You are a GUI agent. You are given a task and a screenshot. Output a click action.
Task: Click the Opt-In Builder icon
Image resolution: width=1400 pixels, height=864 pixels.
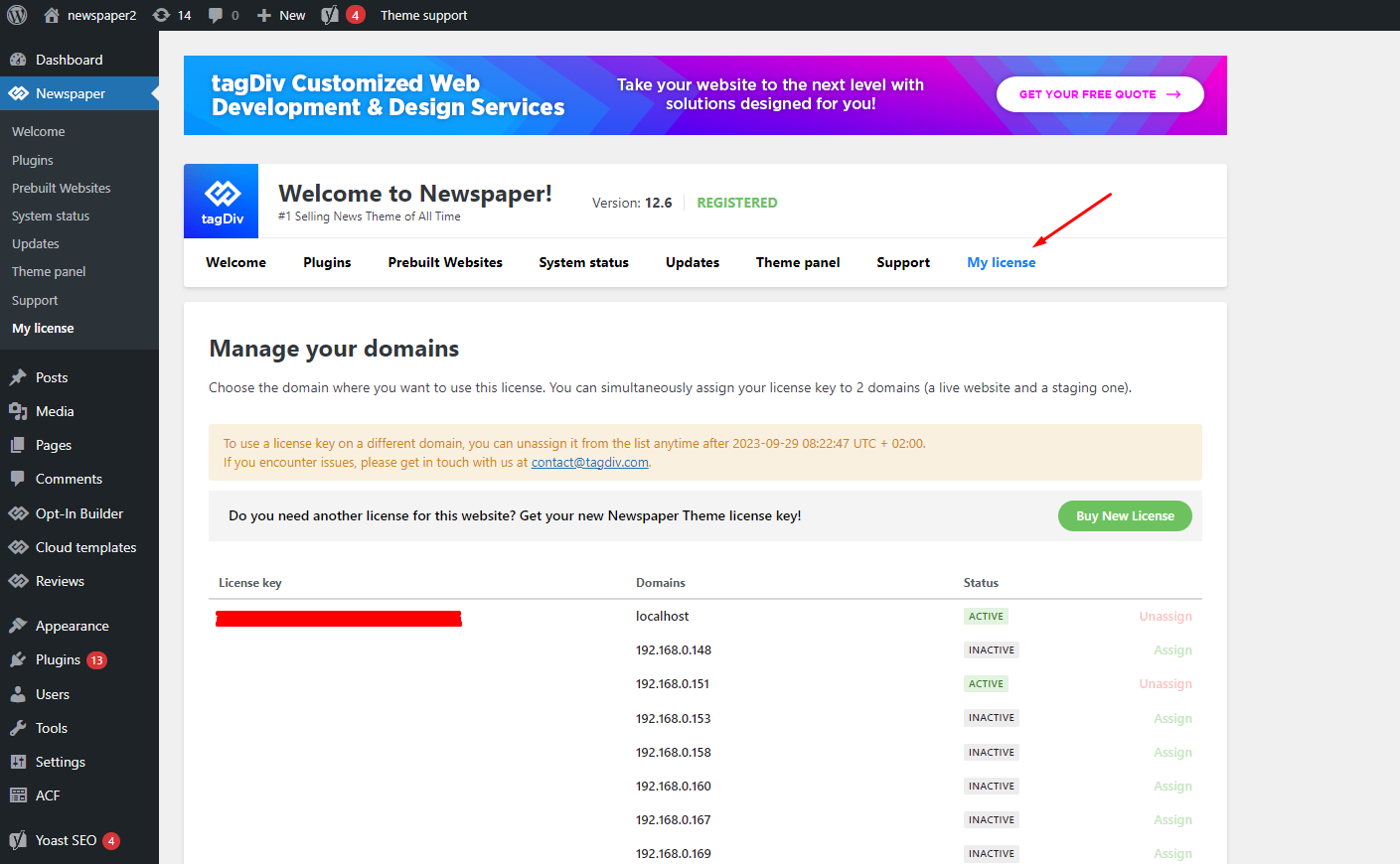coord(18,513)
